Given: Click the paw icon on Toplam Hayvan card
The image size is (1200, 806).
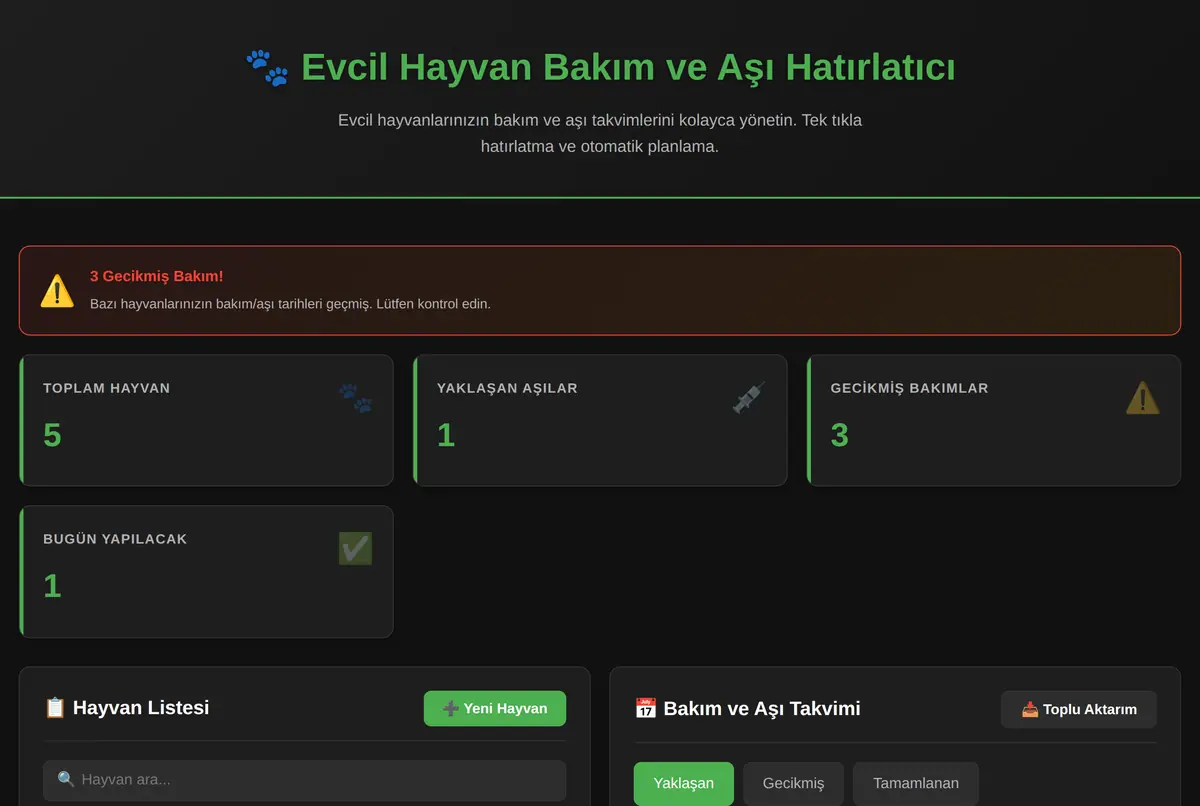Looking at the screenshot, I should click(x=355, y=398).
